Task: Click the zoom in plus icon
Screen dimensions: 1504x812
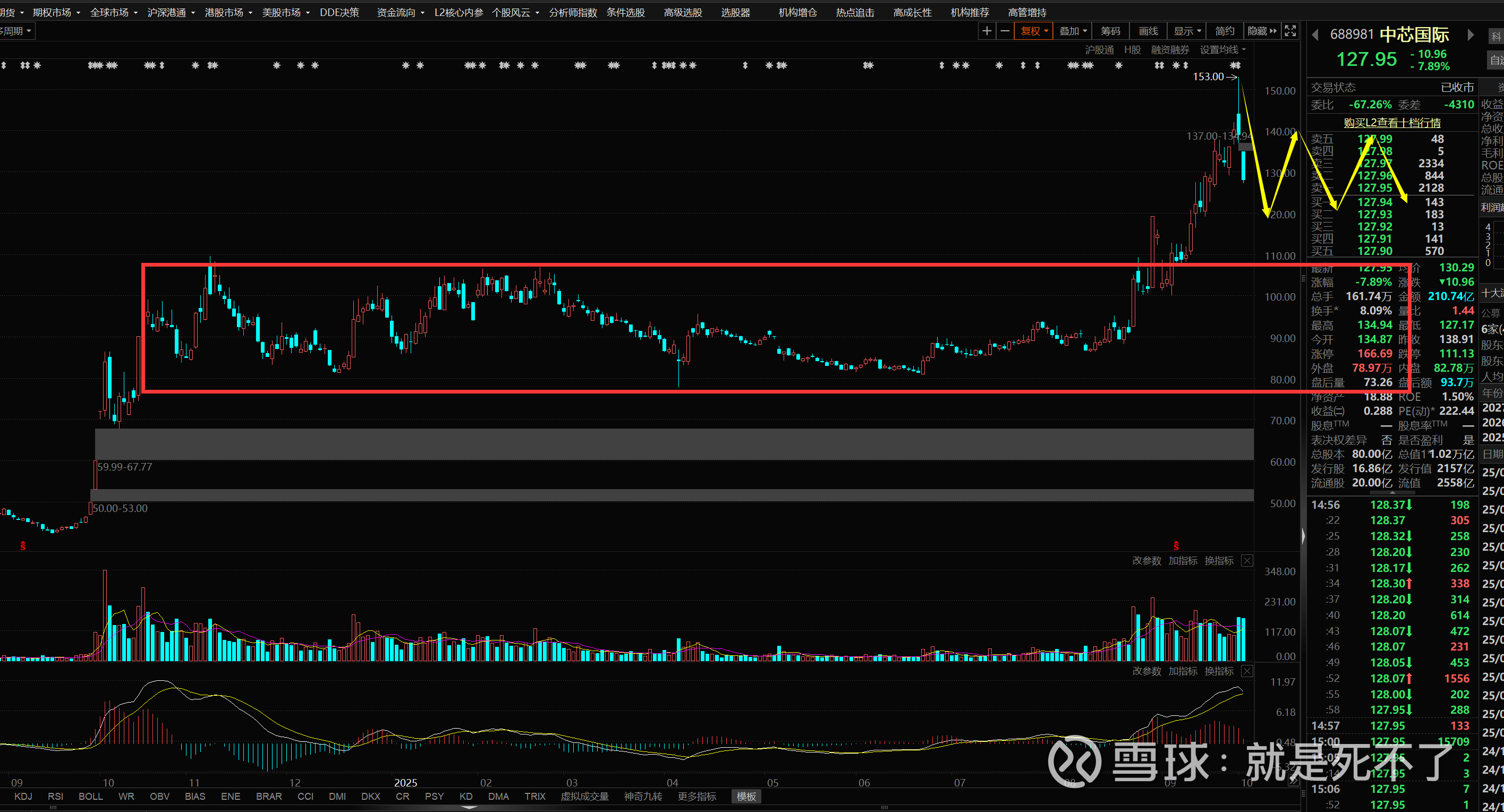Action: pos(987,31)
